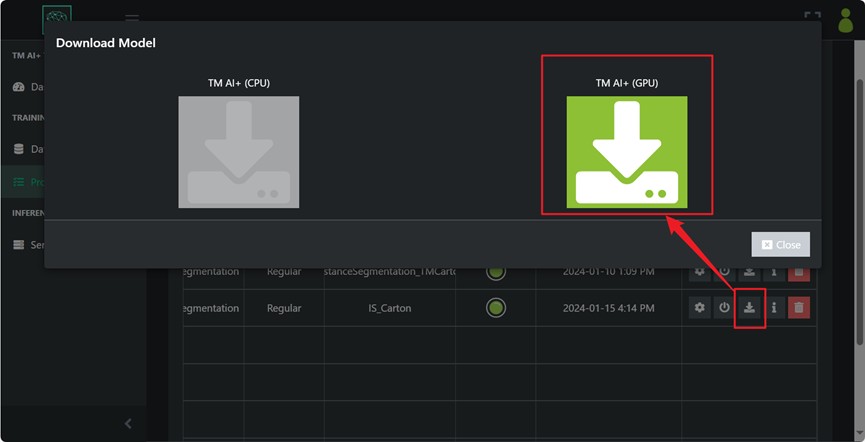Open the user profile icon
The width and height of the screenshot is (865, 442).
[x=845, y=21]
